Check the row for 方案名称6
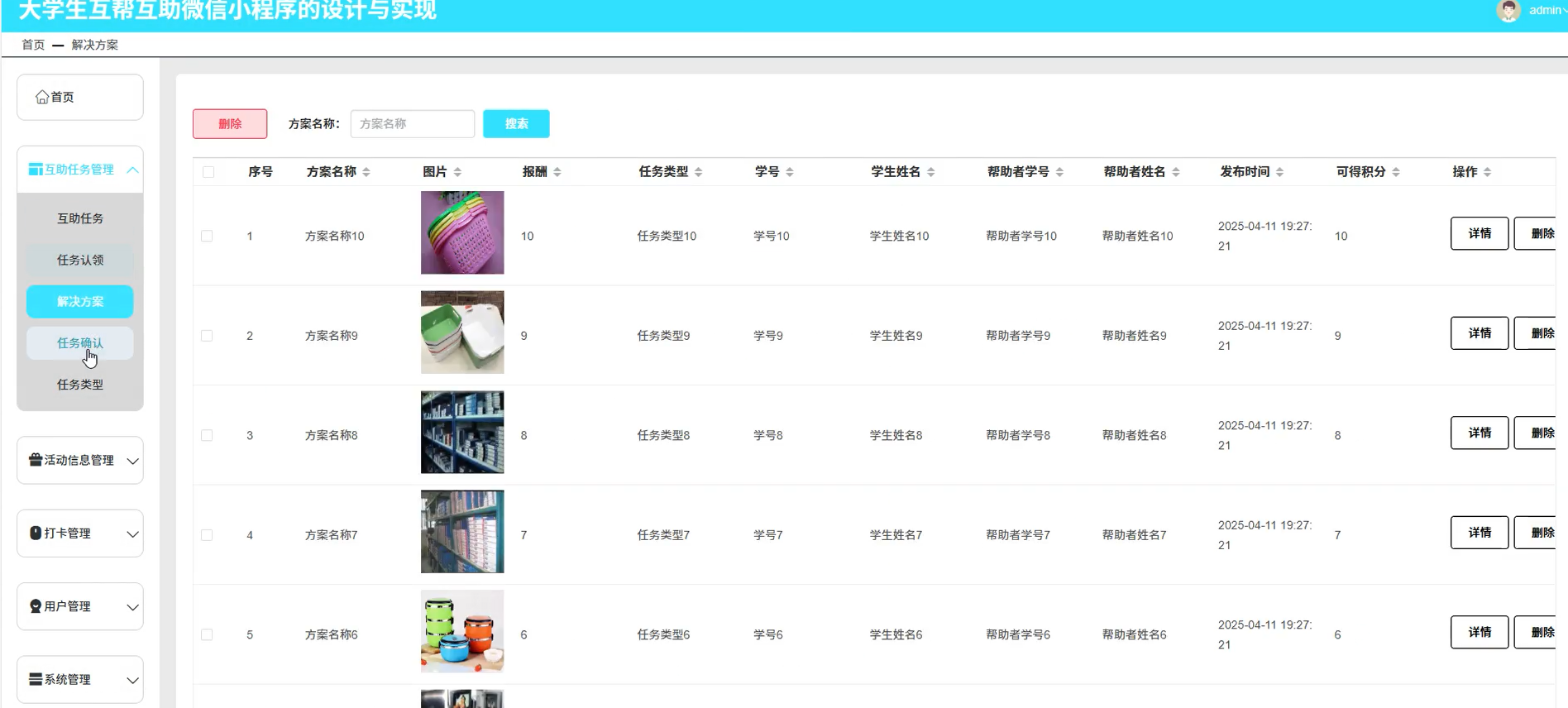1568x708 pixels. click(x=207, y=635)
